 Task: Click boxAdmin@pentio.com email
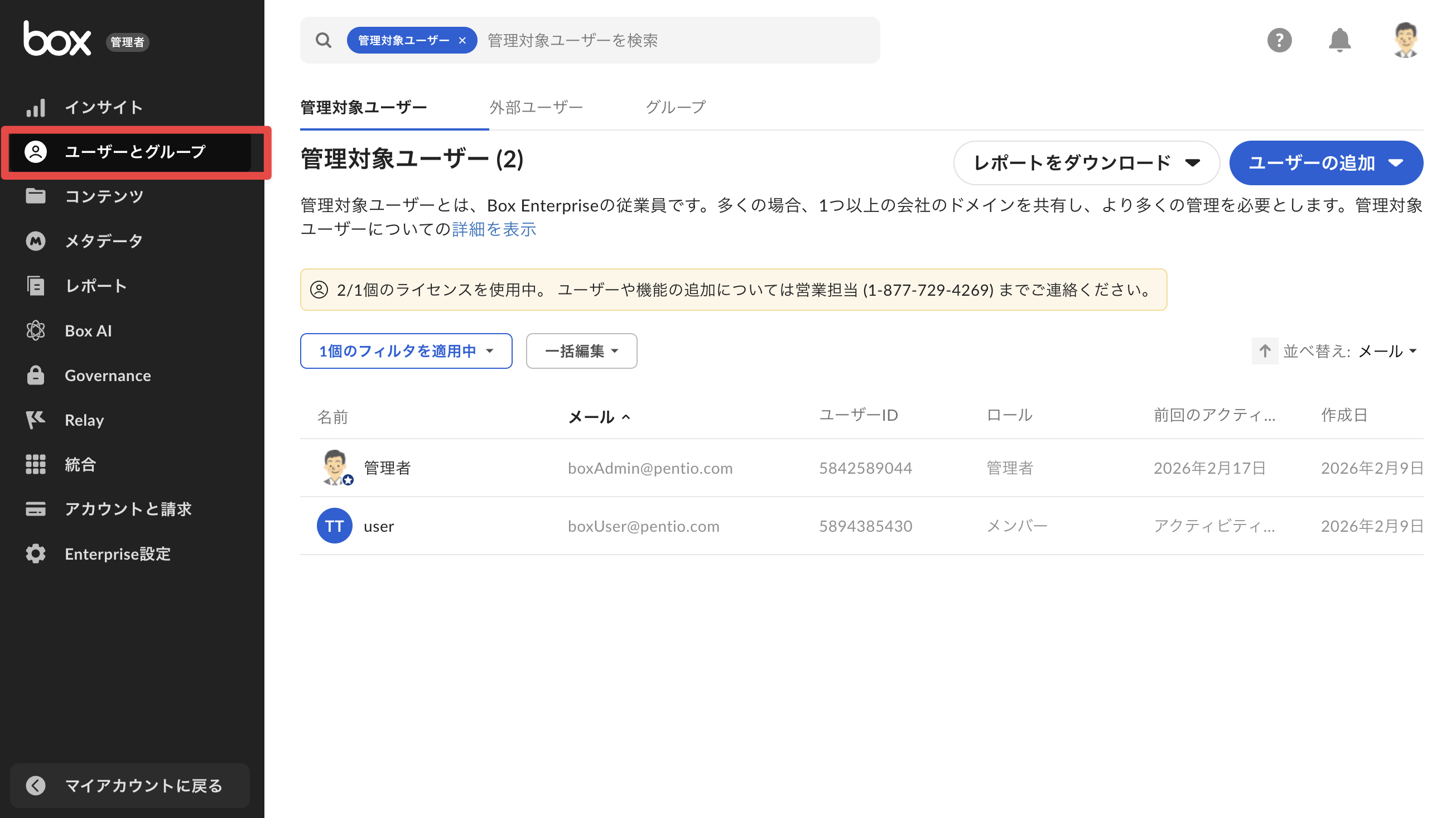click(650, 468)
